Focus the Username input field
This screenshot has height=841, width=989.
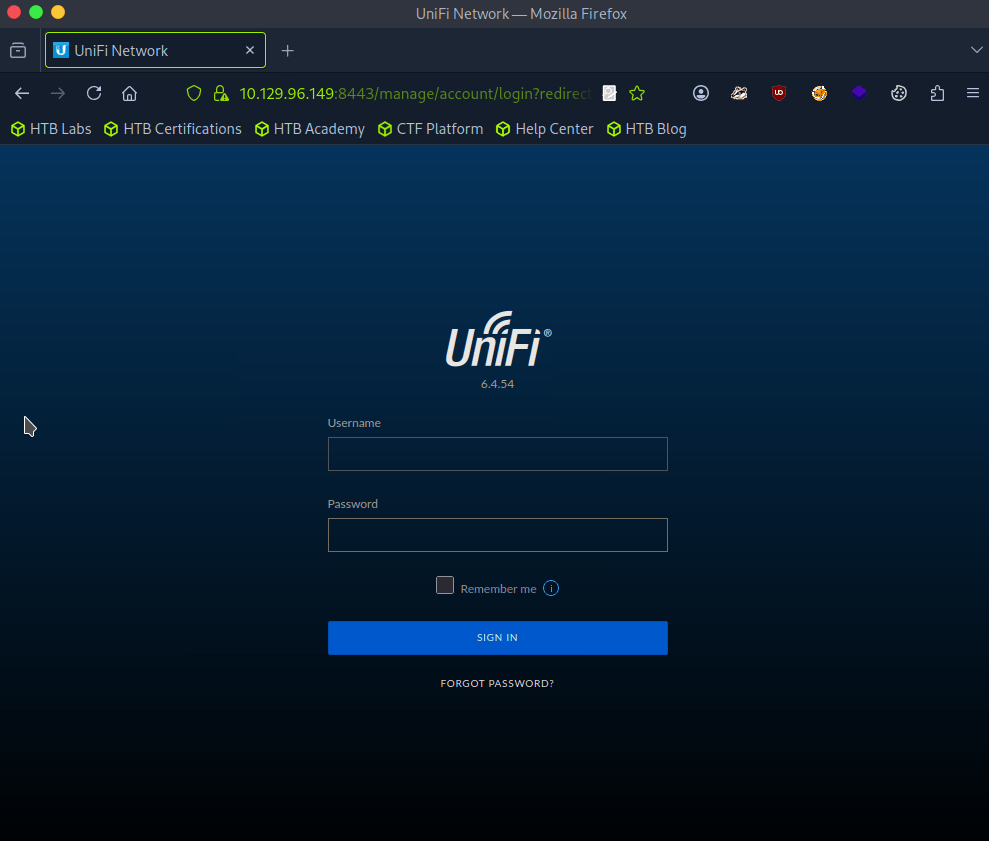pyautogui.click(x=497, y=454)
